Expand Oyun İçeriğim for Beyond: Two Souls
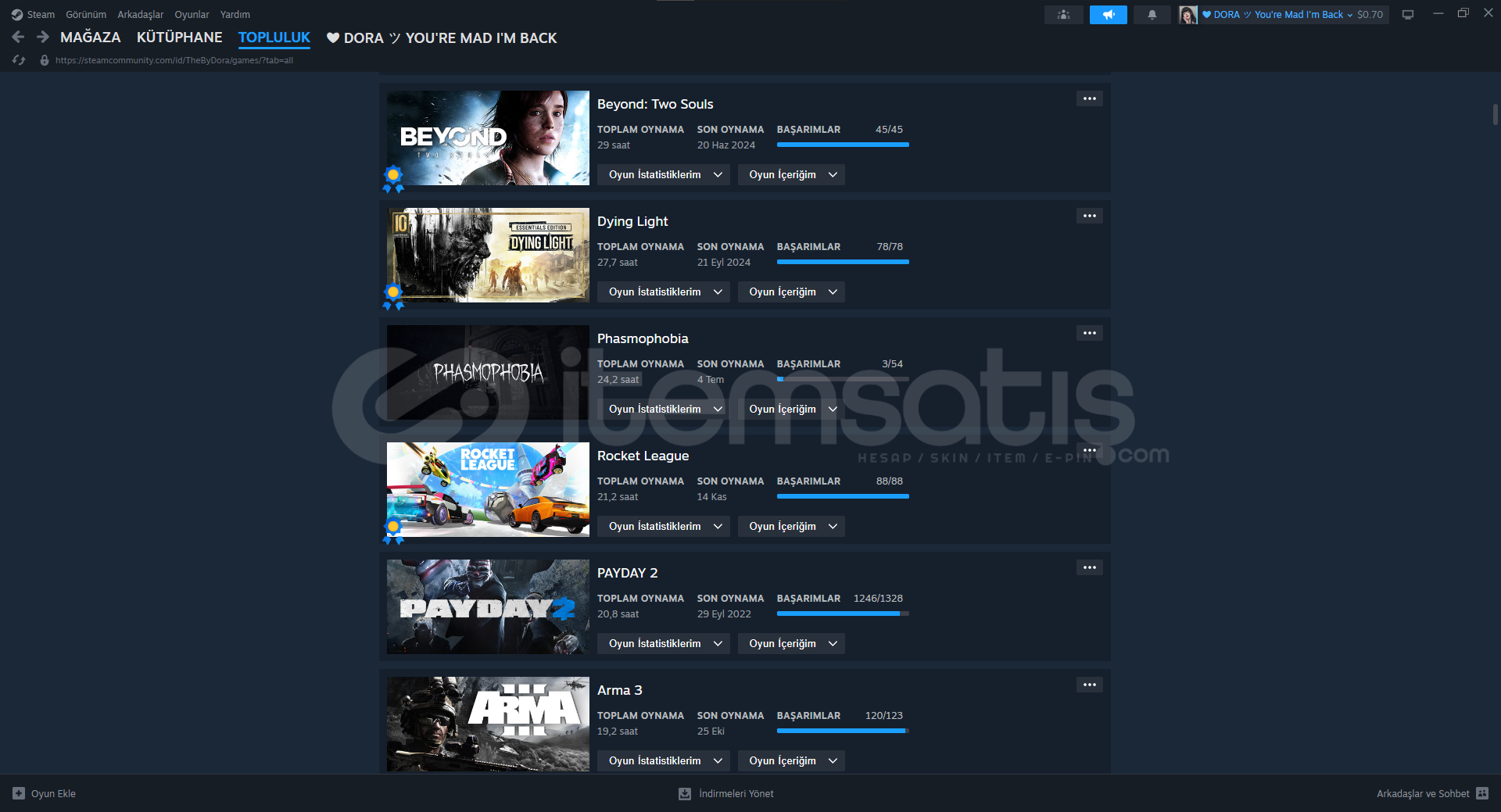The height and width of the screenshot is (812, 1501). pos(791,174)
